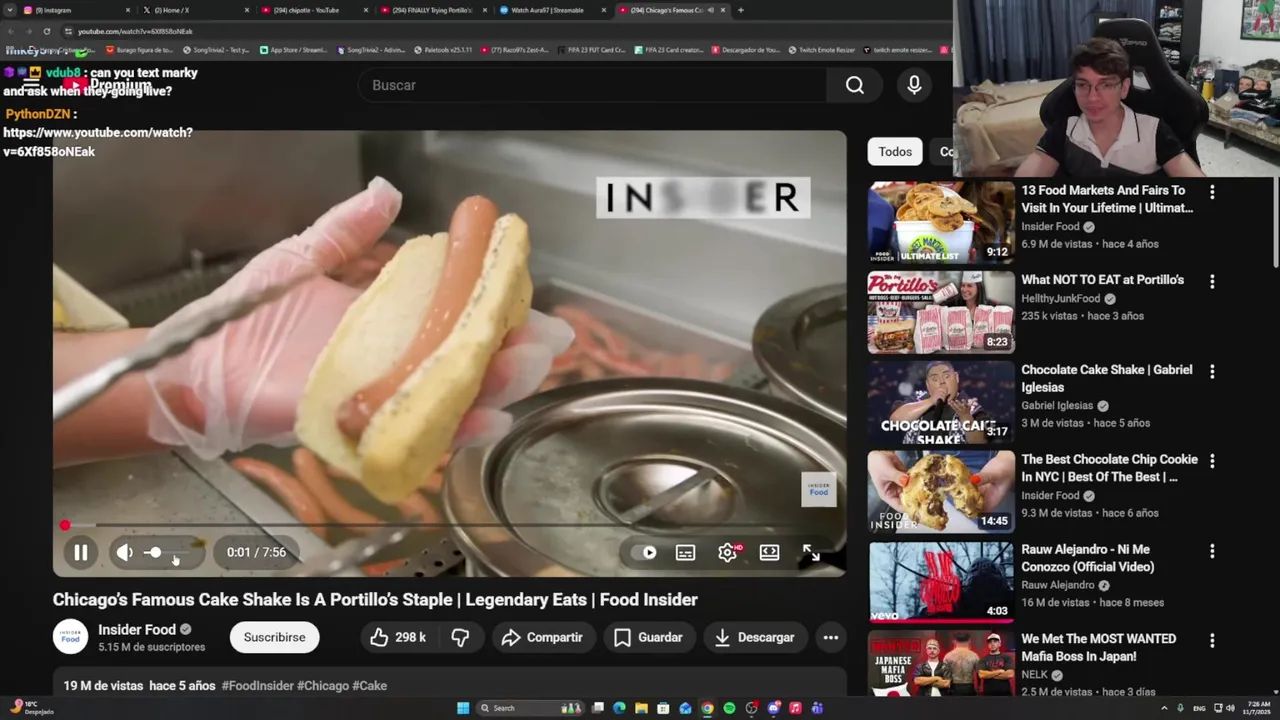Screen dimensions: 1280x720
Task: Open options for Chocolate Cake Shake video
Action: pos(1212,371)
